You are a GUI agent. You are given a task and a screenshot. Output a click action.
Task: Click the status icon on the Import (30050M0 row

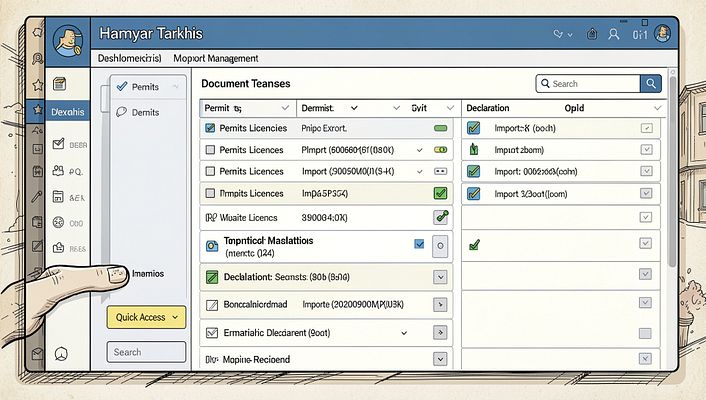[440, 171]
